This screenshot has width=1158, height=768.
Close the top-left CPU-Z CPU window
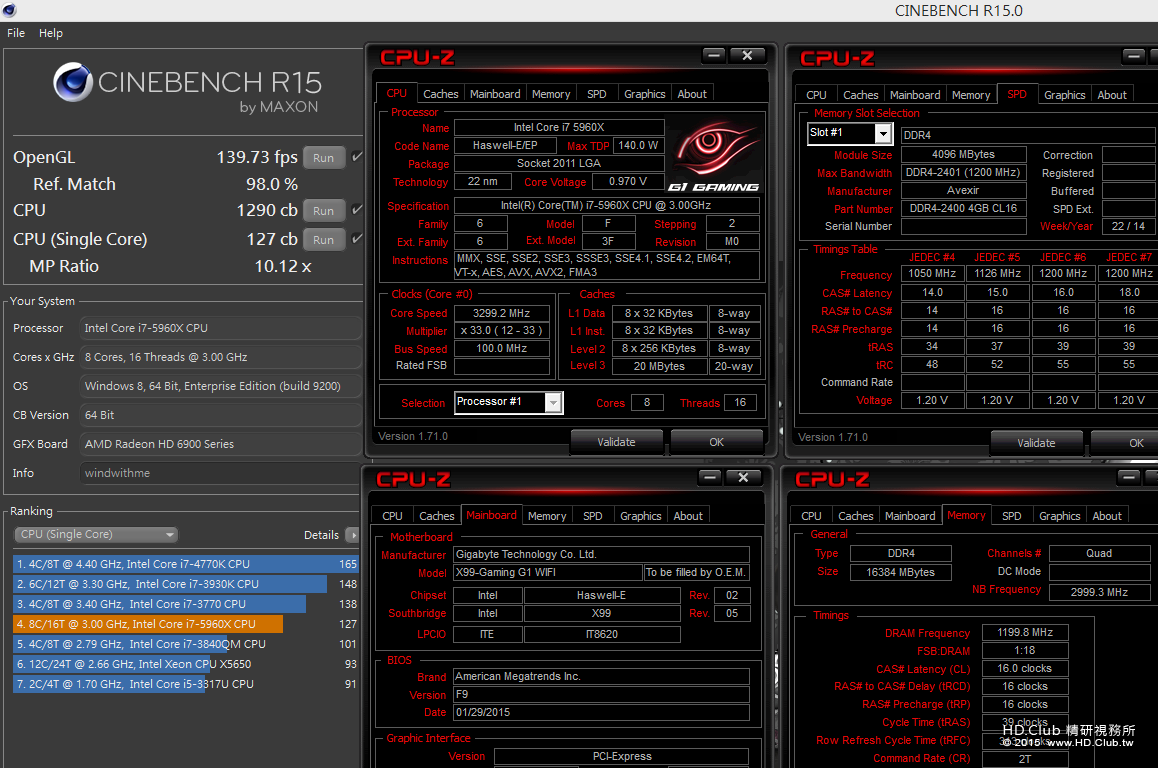pos(747,55)
